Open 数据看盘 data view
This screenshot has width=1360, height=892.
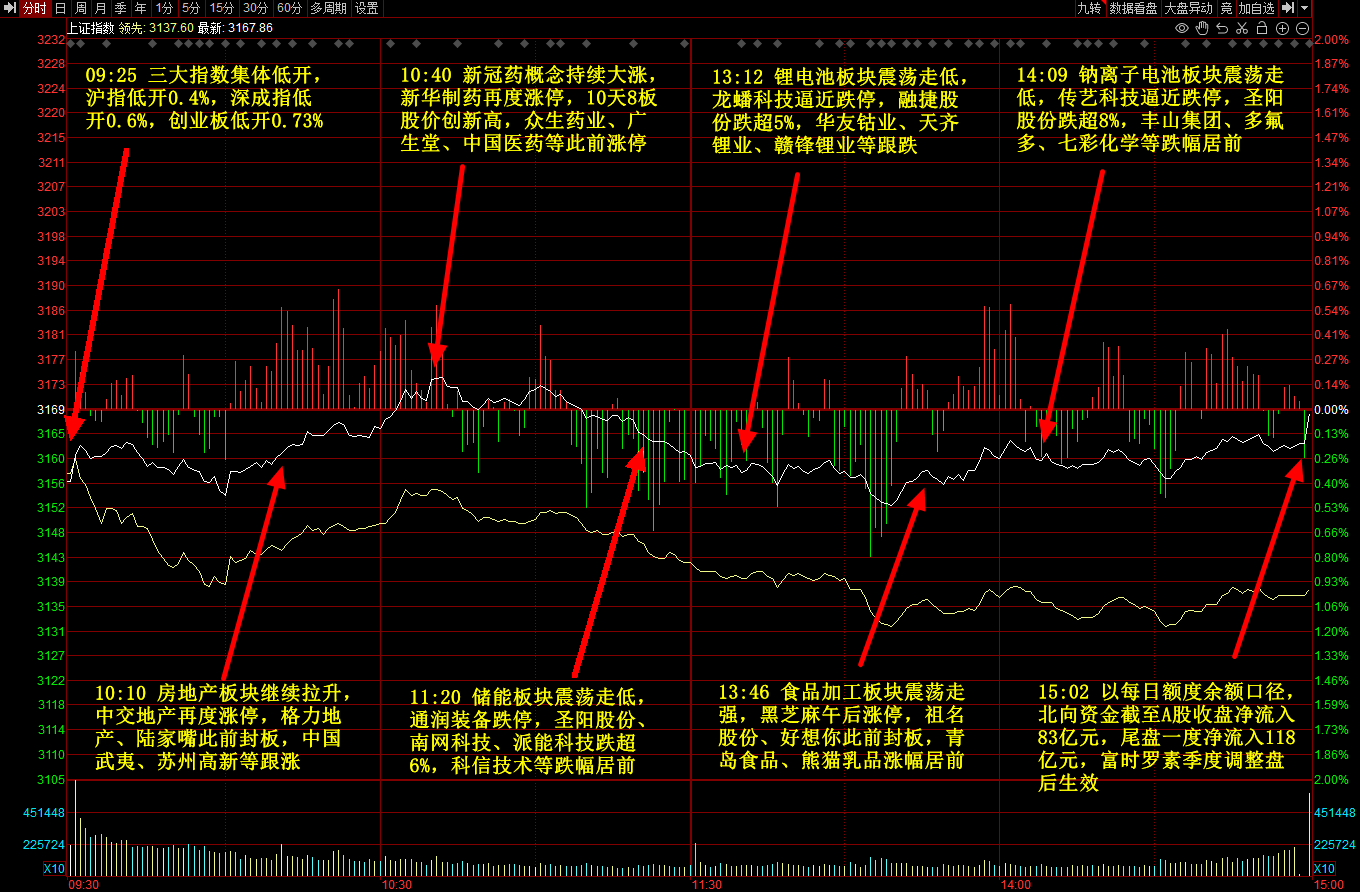[x=1133, y=8]
